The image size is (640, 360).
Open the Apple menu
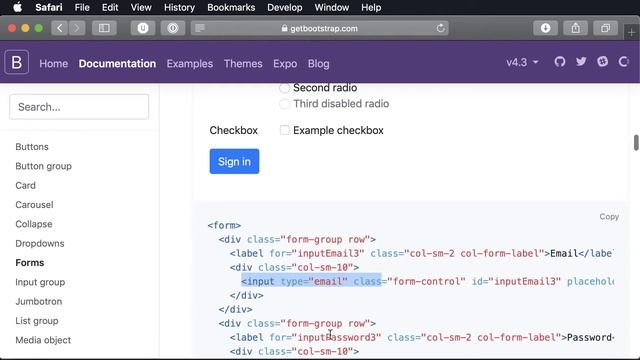pyautogui.click(x=17, y=7)
